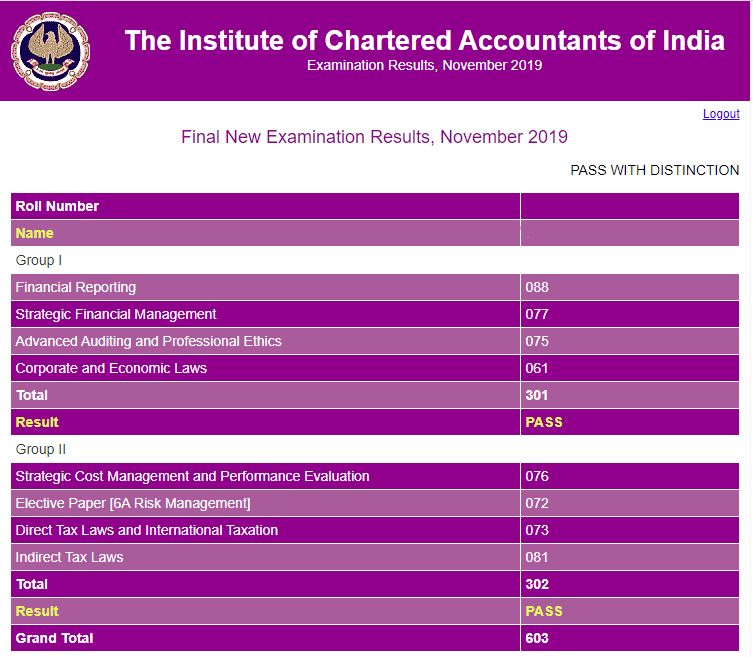
Task: Click the Group II total value 302
Action: (537, 584)
